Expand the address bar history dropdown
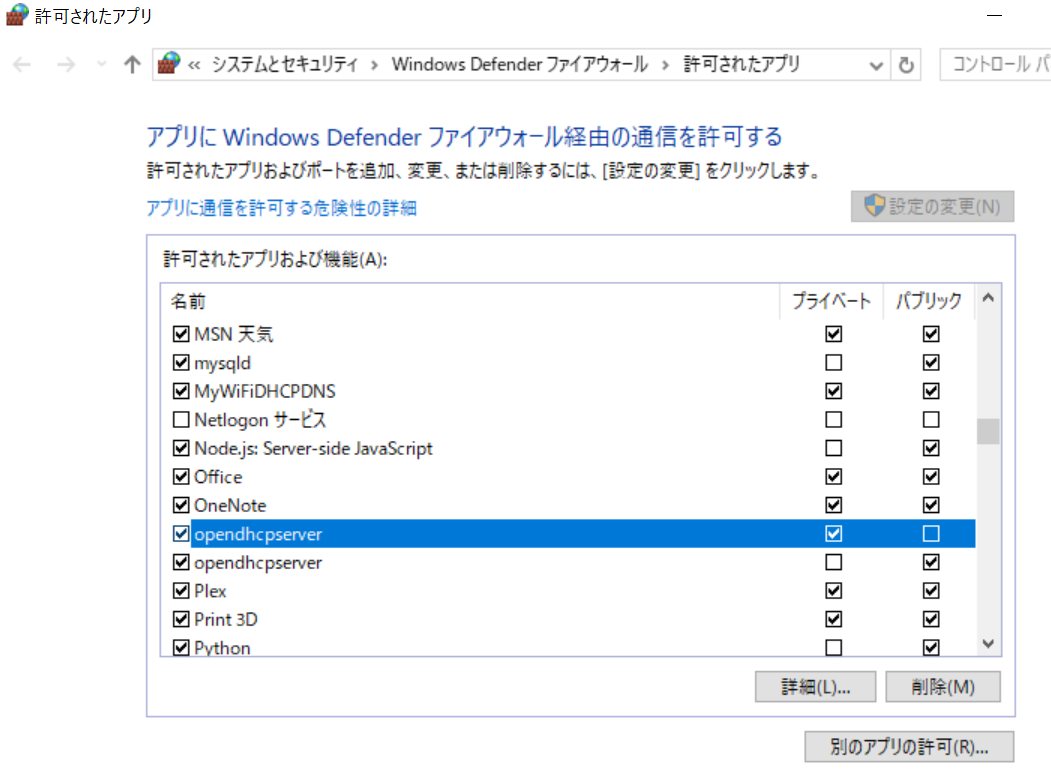Image resolution: width=1051 pixels, height=773 pixels. pyautogui.click(x=875, y=66)
